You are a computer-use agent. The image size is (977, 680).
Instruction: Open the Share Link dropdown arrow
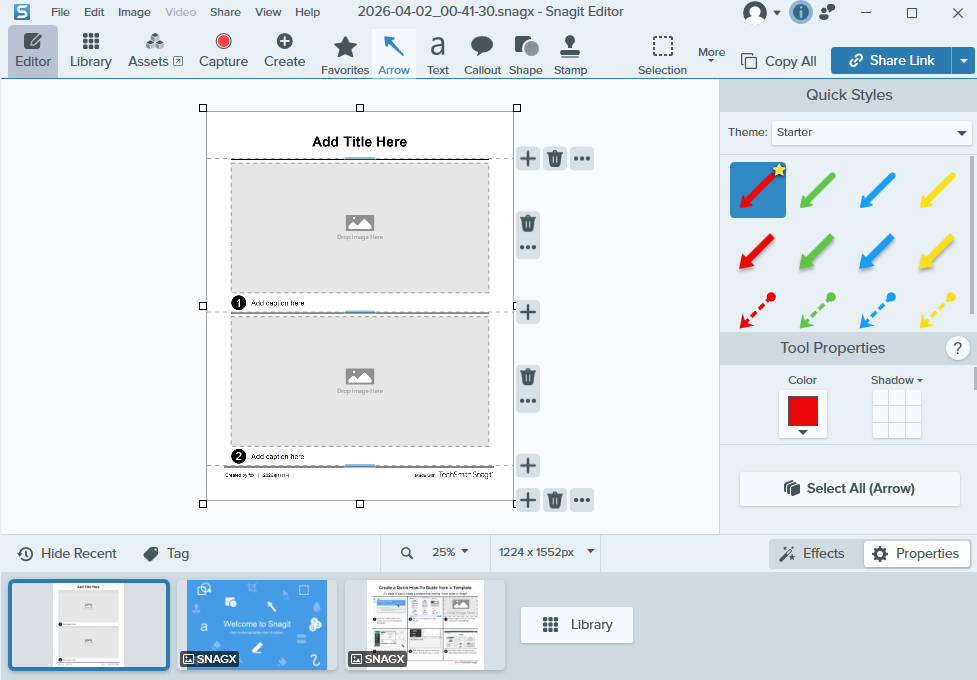pos(963,60)
